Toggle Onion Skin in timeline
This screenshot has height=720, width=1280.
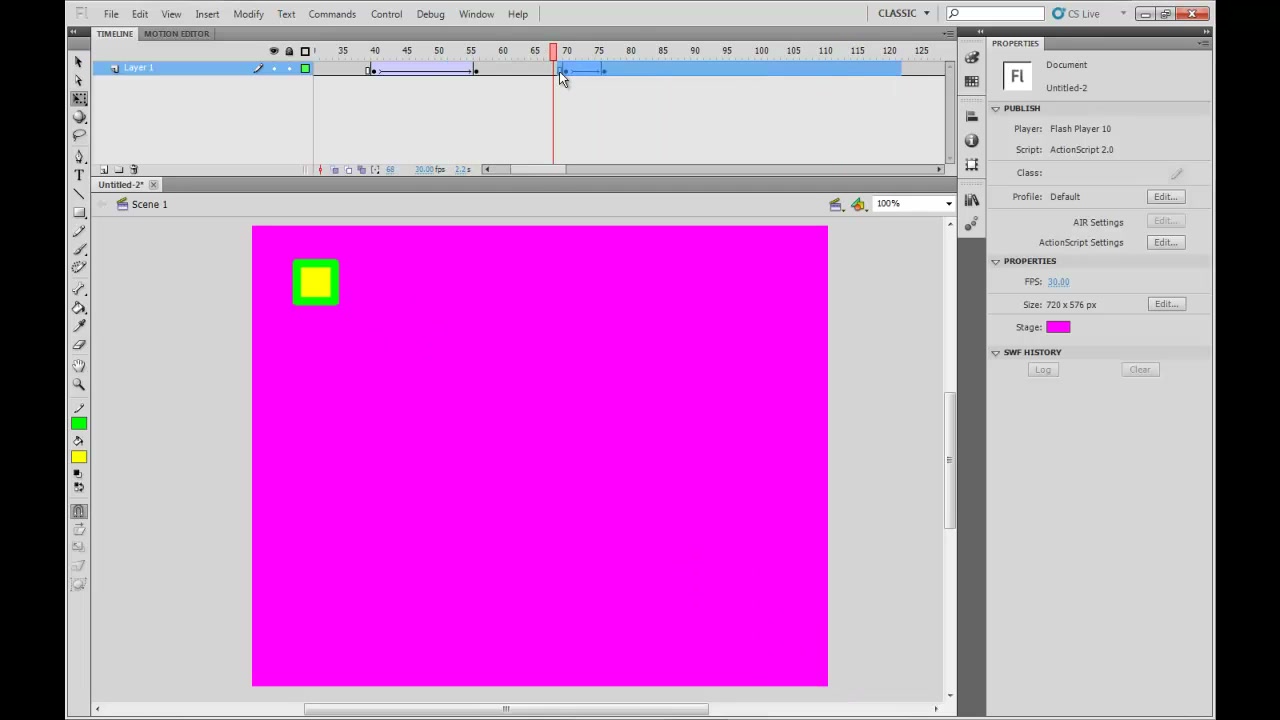335,170
